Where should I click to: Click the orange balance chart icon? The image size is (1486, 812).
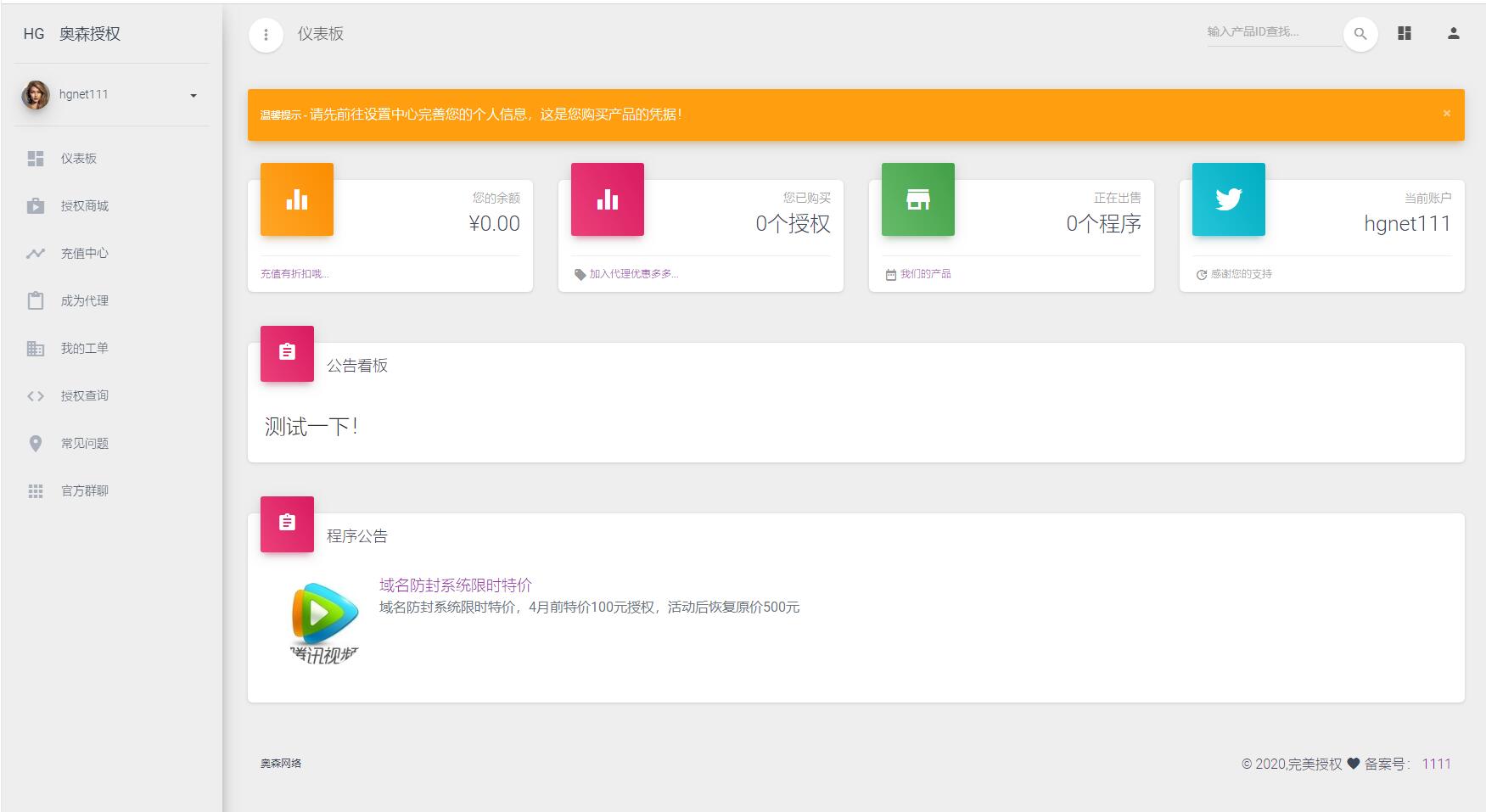pos(297,199)
